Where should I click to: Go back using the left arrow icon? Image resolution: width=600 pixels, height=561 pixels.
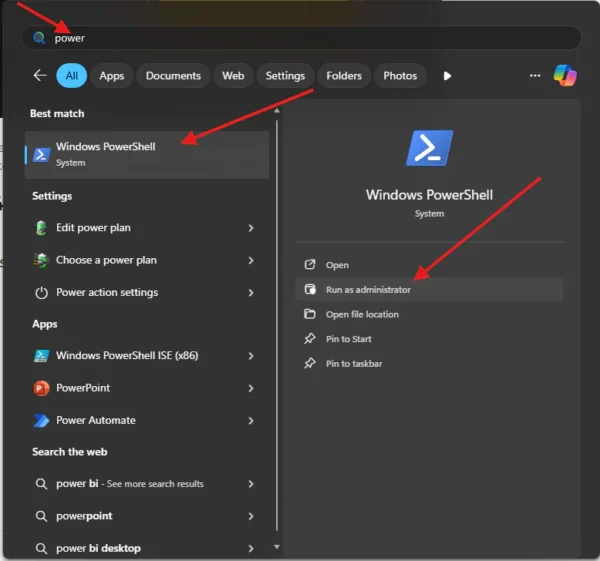coord(40,75)
